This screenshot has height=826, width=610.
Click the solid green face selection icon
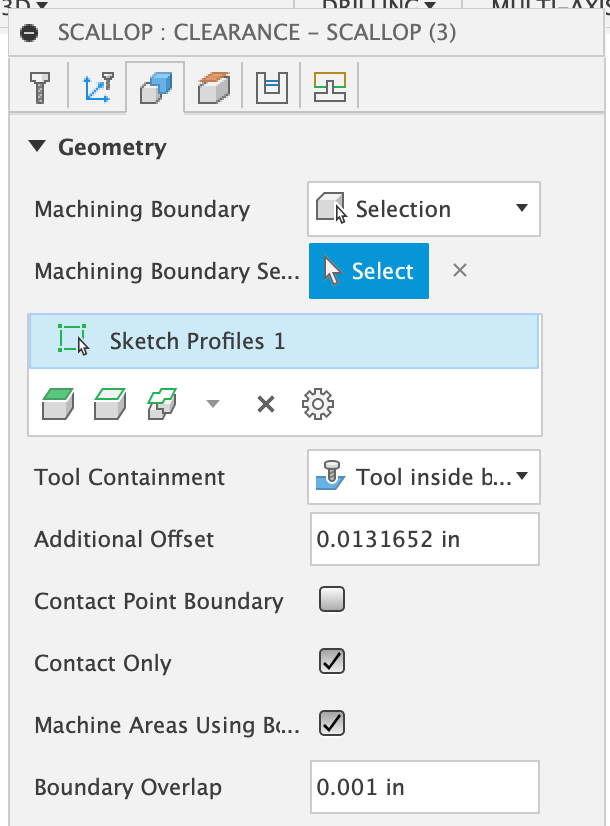55,404
